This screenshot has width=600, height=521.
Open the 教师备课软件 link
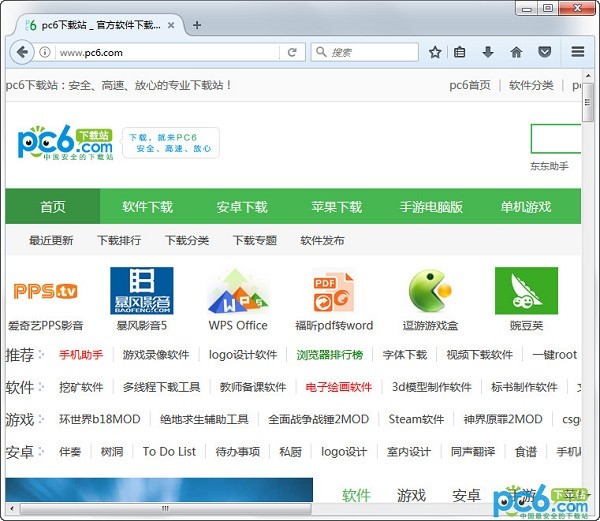253,387
